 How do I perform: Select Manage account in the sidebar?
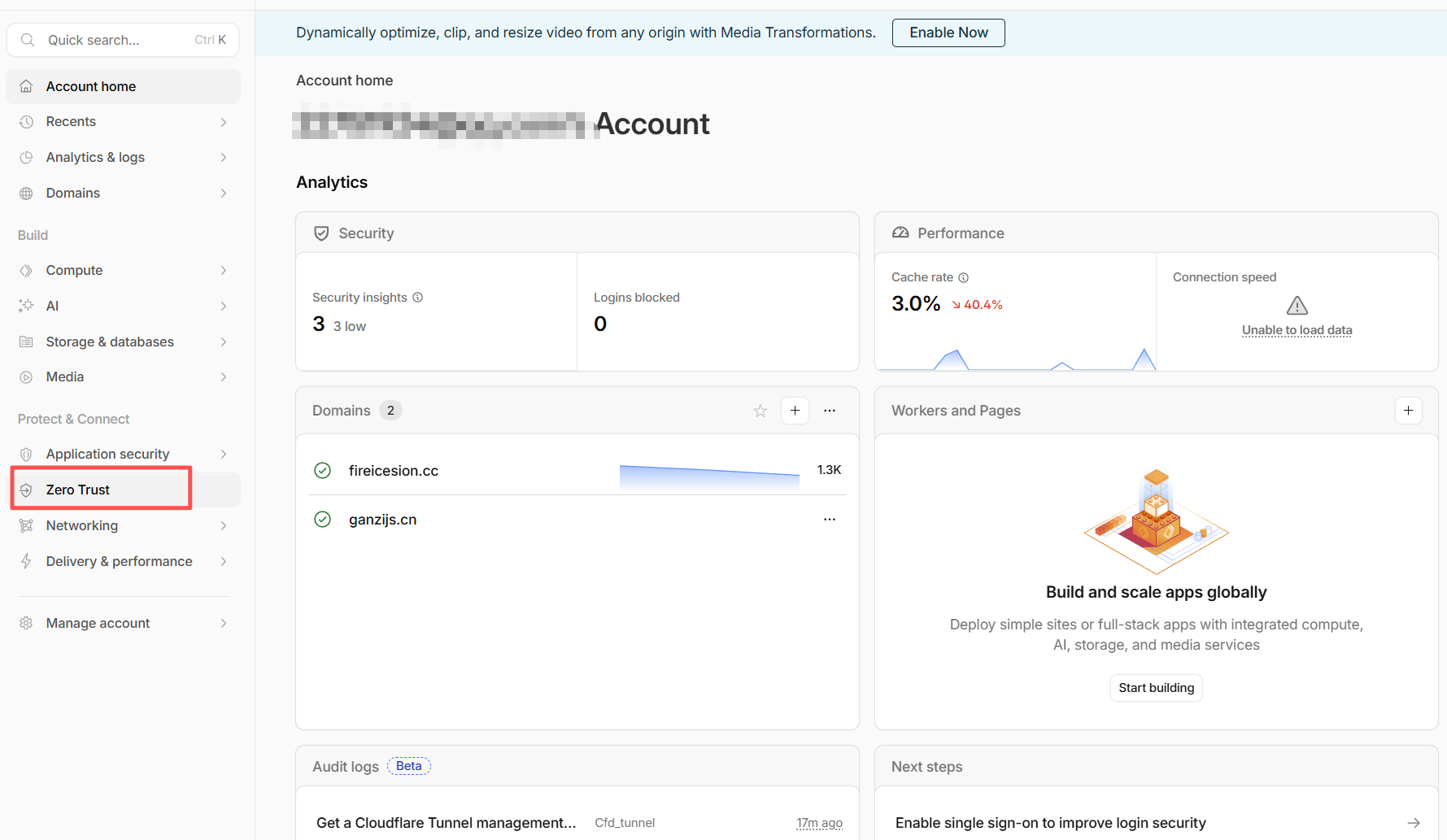pyautogui.click(x=123, y=623)
